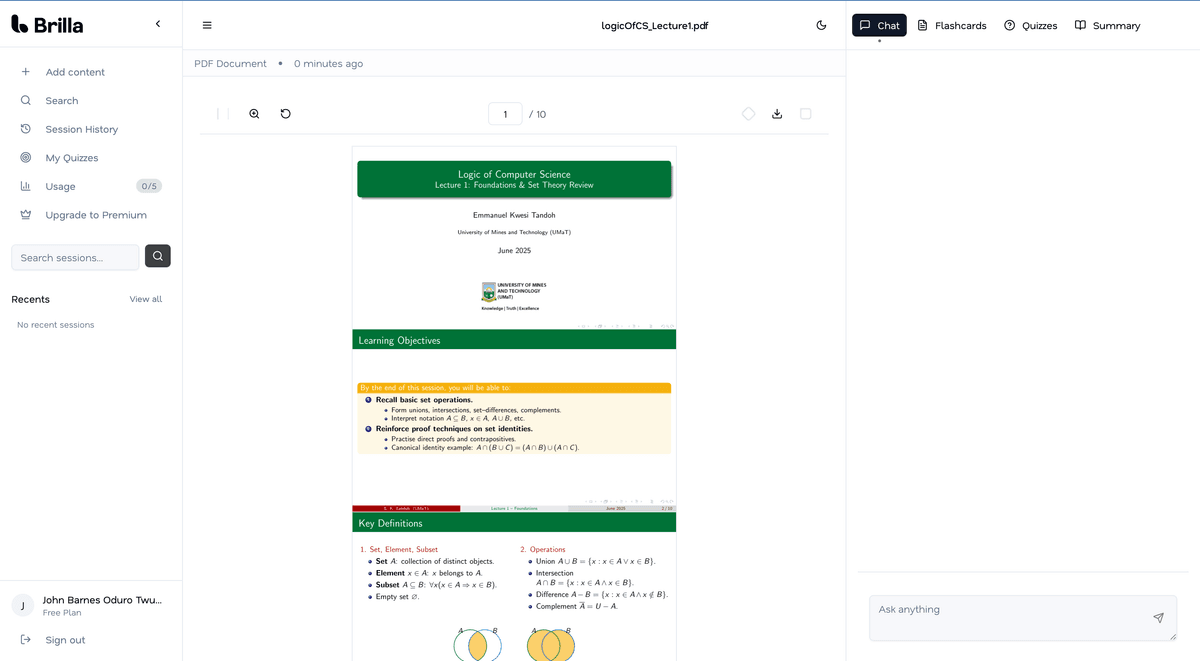The width and height of the screenshot is (1200, 661).
Task: Toggle dark mode with the moon icon
Action: pos(821,25)
